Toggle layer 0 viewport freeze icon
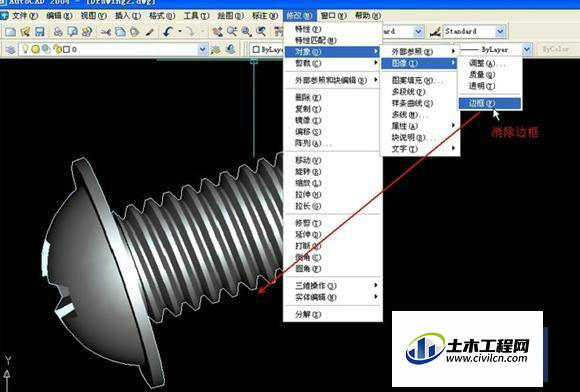This screenshot has height=392, width=580. [x=46, y=49]
